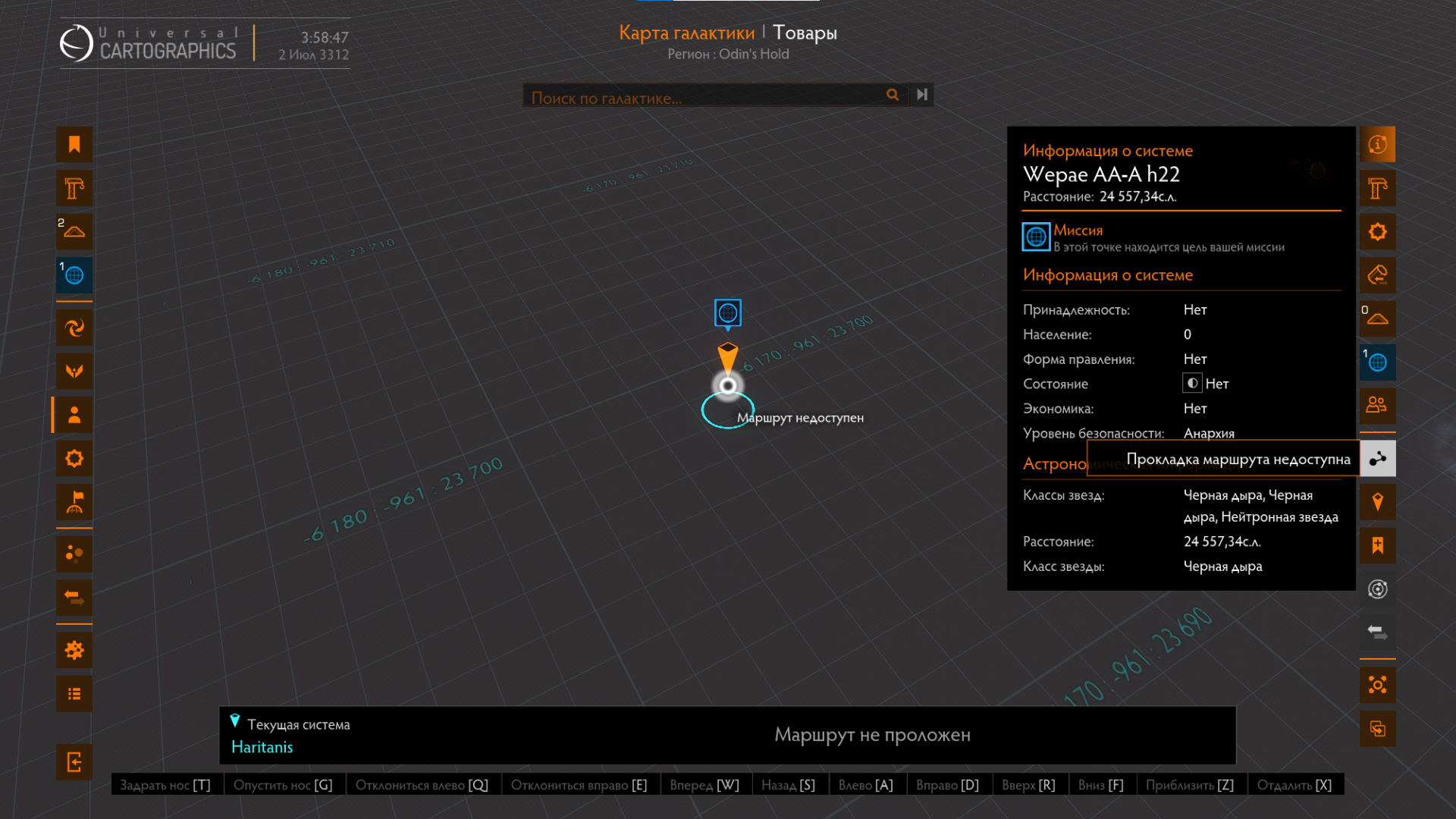Add a bookmark for this system
Viewport: 1456px width, 819px height.
tap(1378, 545)
